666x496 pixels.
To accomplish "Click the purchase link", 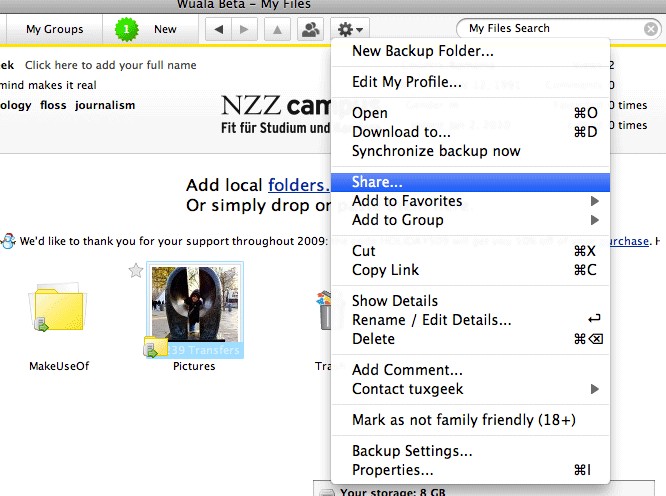I will (629, 241).
